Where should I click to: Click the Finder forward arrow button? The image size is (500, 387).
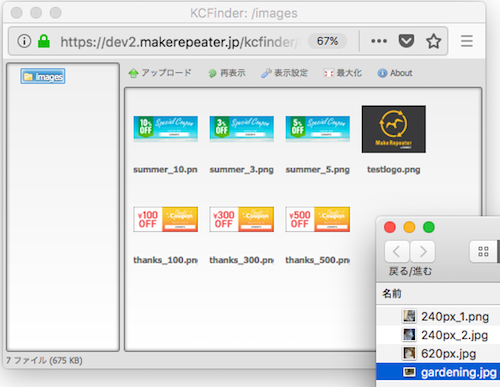(423, 251)
